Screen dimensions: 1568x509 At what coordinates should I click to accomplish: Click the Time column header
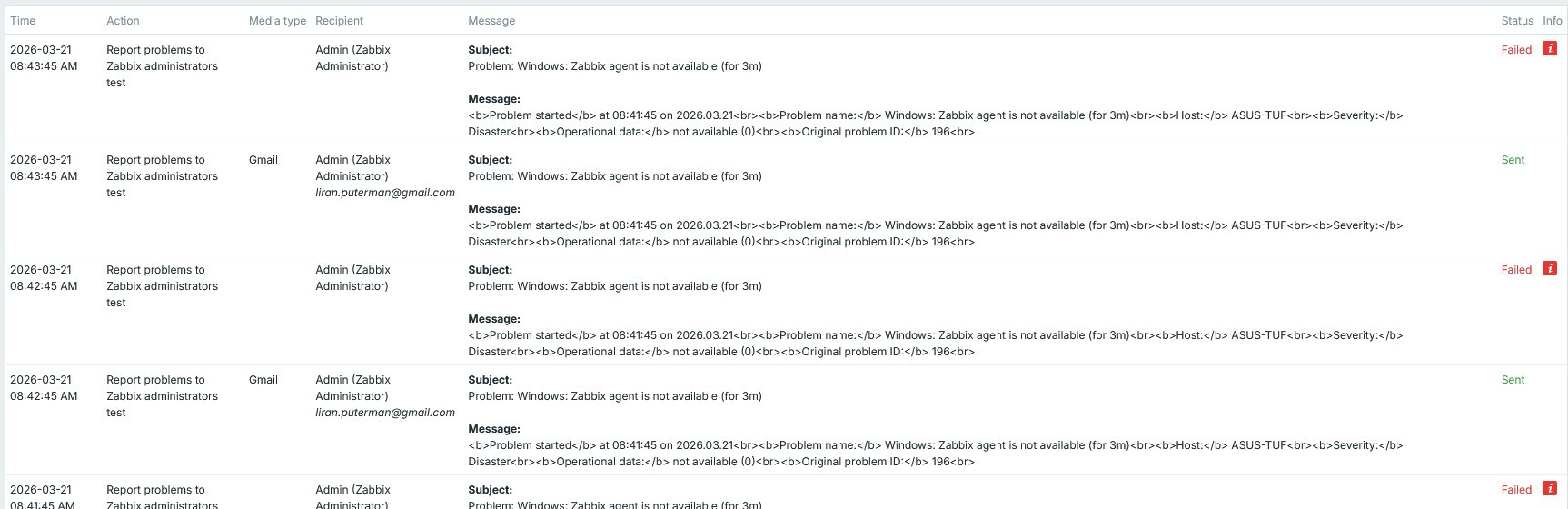point(23,20)
